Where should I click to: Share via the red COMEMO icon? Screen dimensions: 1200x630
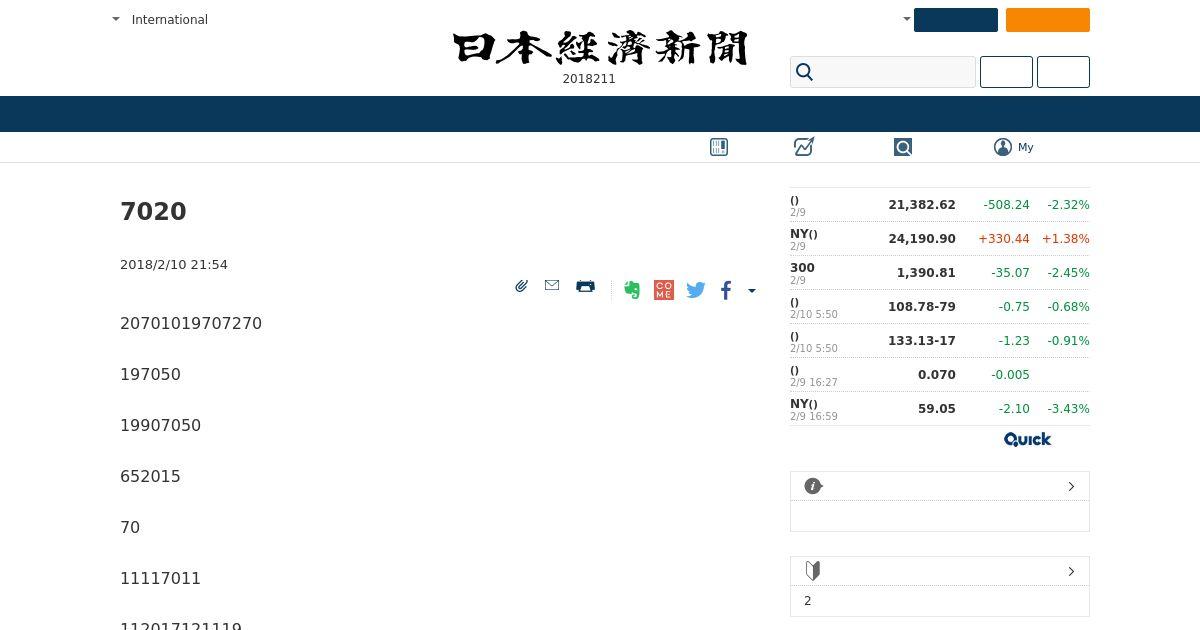coord(664,290)
